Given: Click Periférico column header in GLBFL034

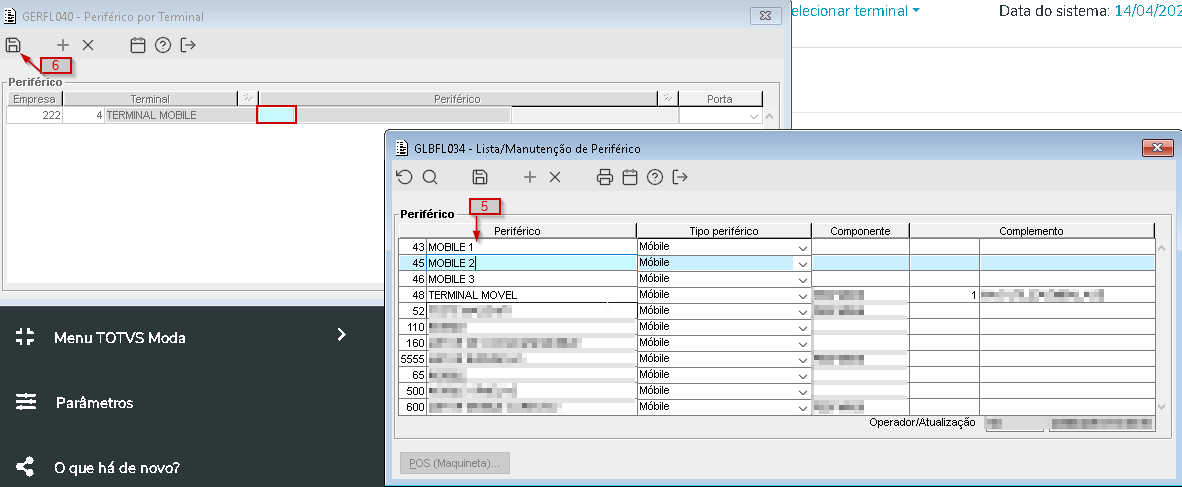Looking at the screenshot, I should 517,231.
